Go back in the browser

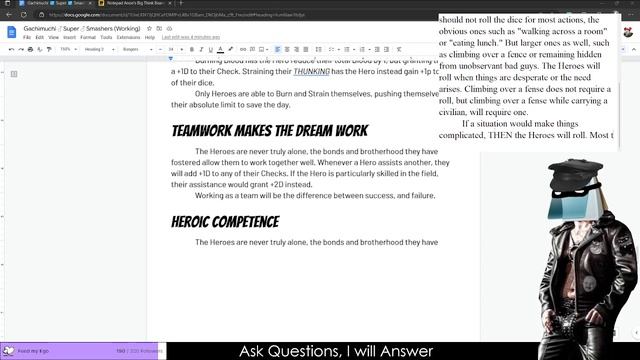click(9, 15)
